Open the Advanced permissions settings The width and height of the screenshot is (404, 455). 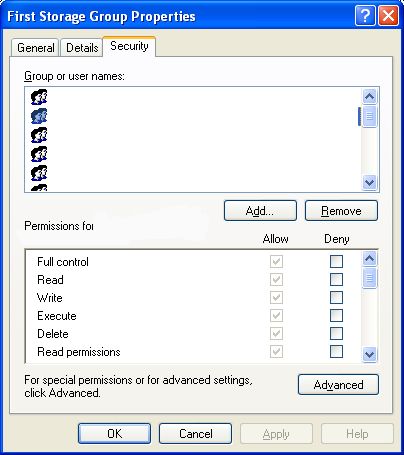click(338, 385)
